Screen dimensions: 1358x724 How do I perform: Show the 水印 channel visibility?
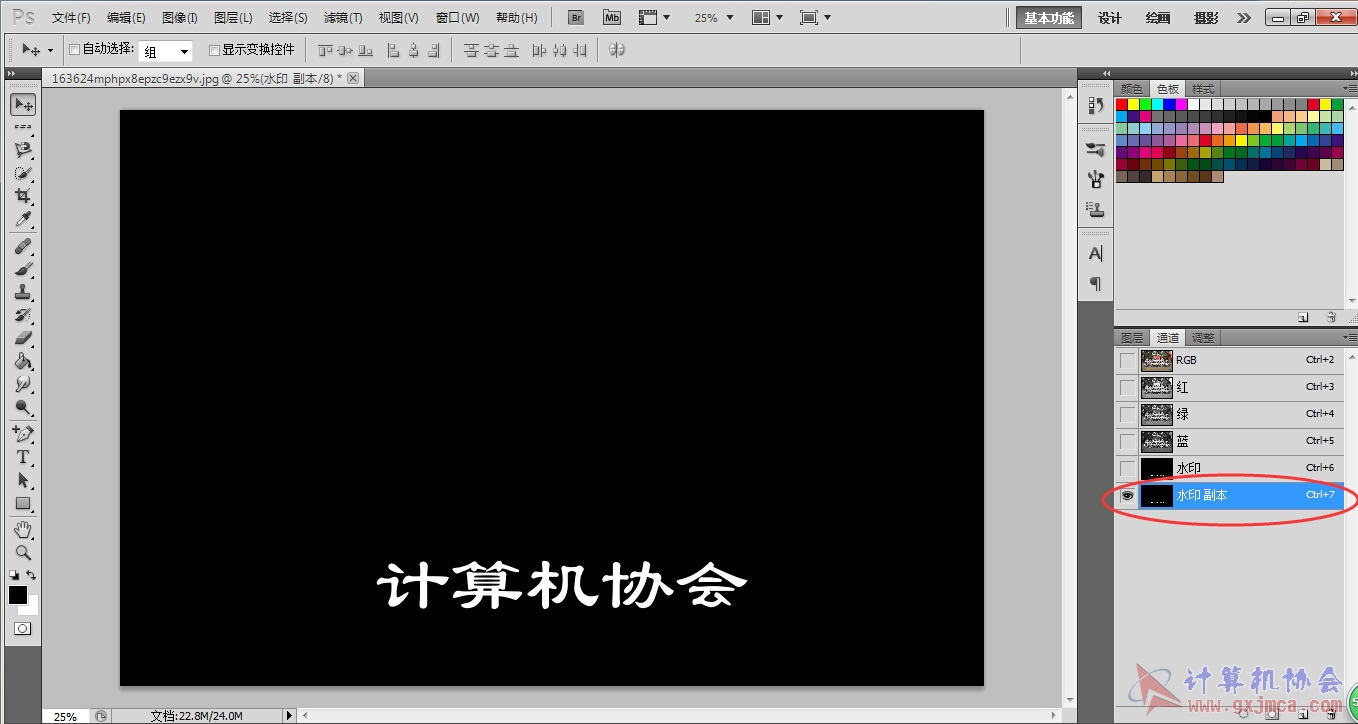coord(1127,468)
